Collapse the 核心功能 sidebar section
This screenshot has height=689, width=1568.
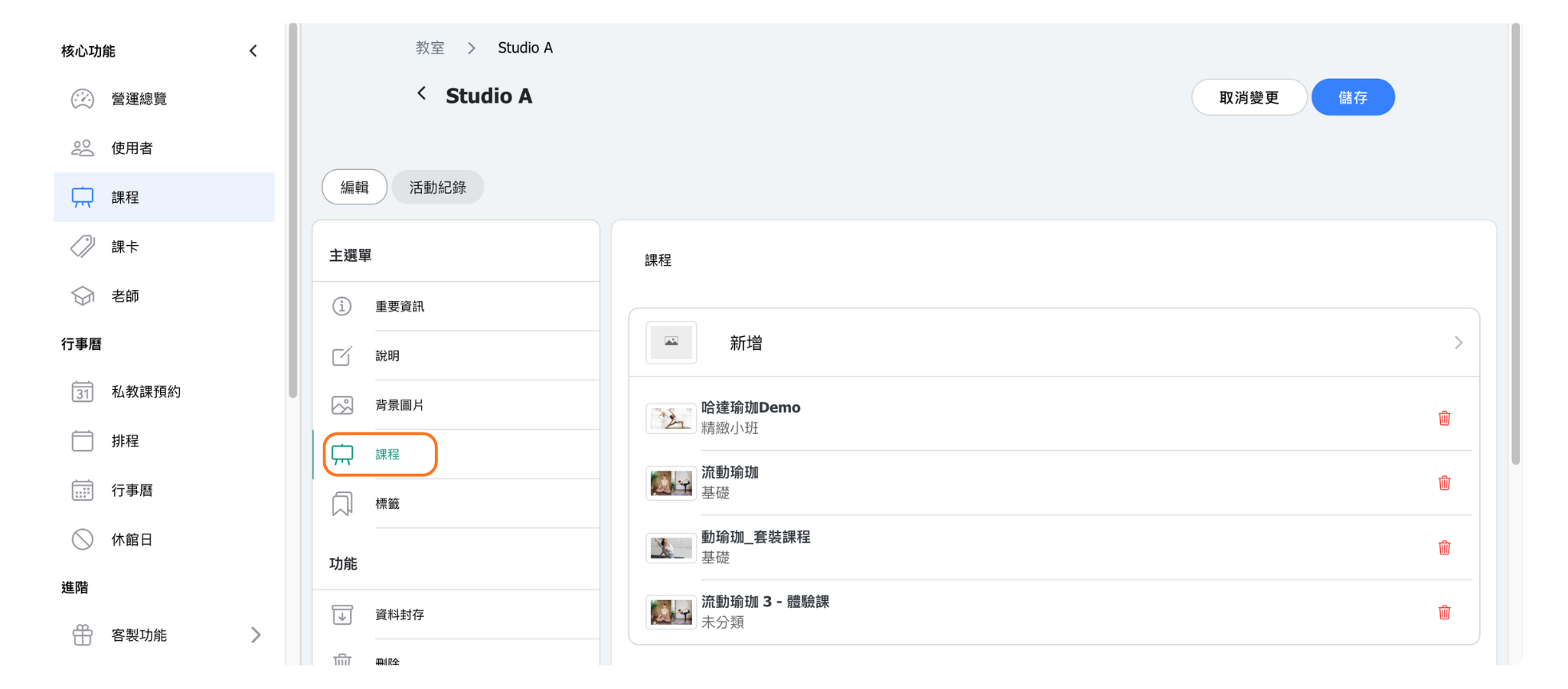tap(253, 51)
